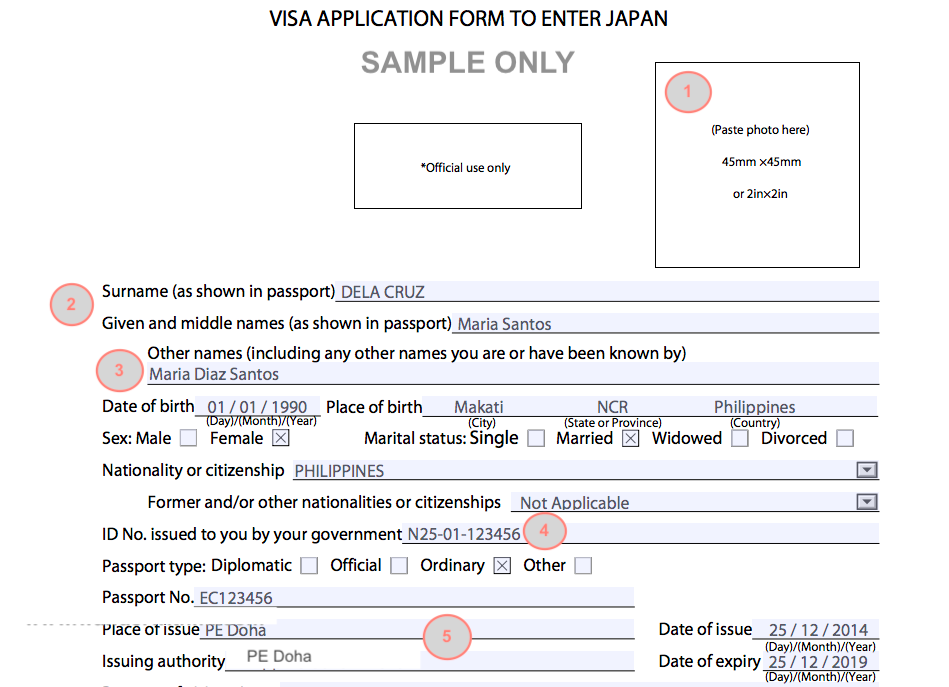Check the Diplomatic passport type box
This screenshot has width=949, height=687.
pos(309,566)
